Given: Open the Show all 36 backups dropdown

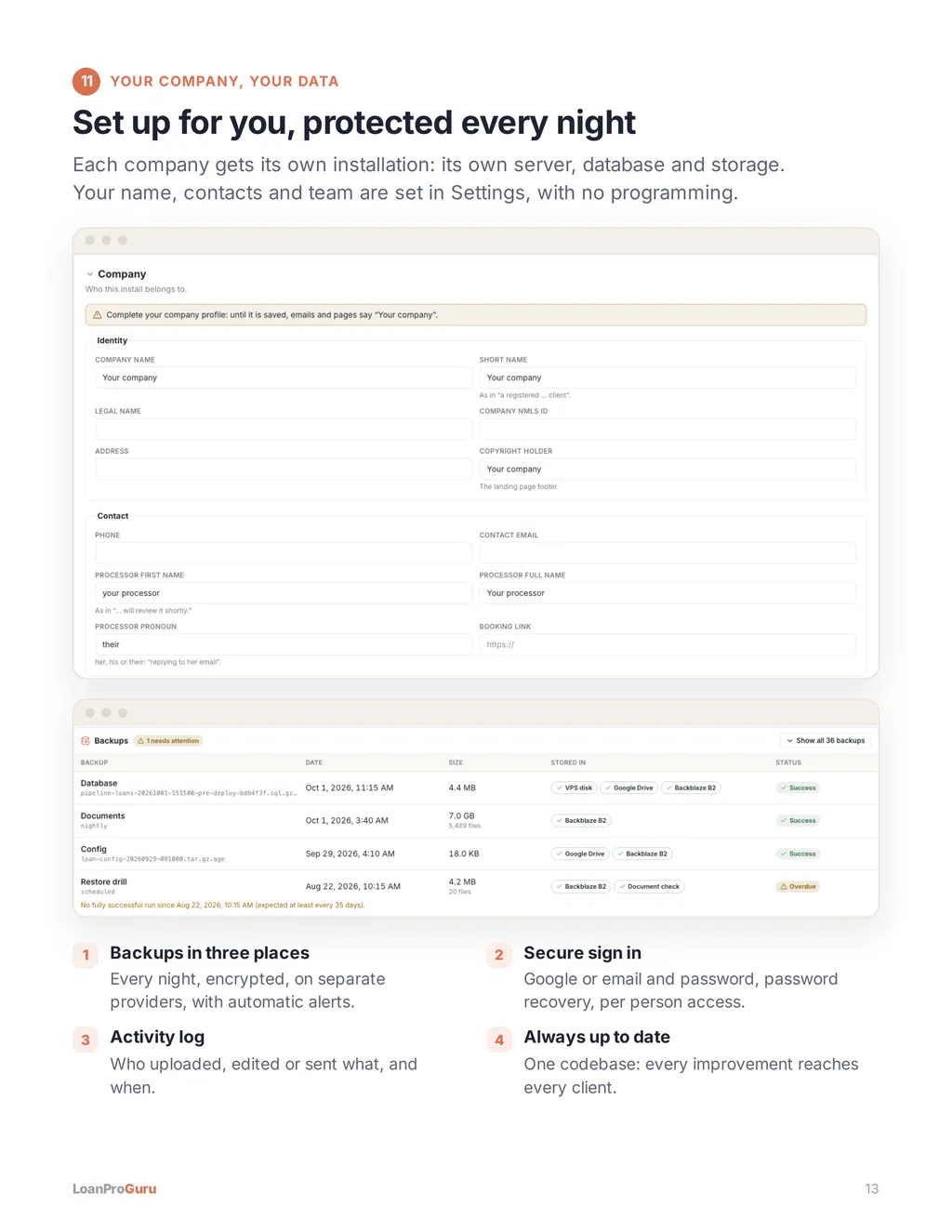Looking at the screenshot, I should point(826,741).
